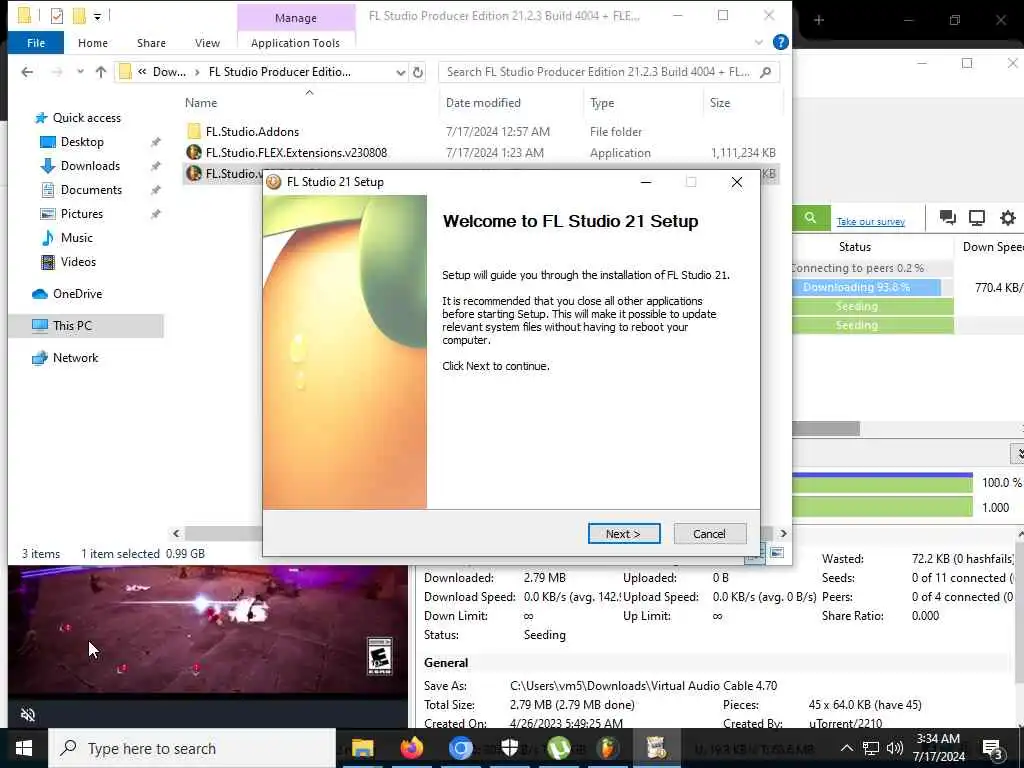Open the Application Tools tab
This screenshot has width=1024, height=768.
click(295, 42)
